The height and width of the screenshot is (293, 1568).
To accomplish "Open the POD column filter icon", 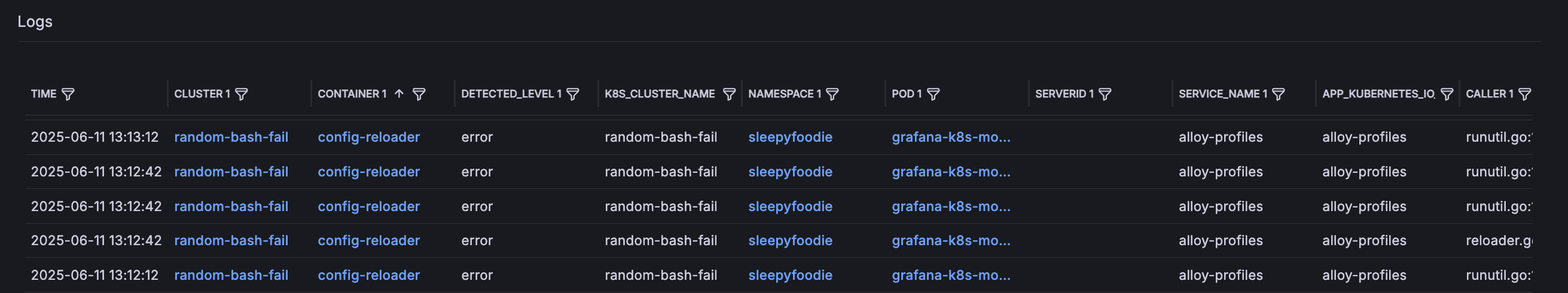I will pos(933,94).
